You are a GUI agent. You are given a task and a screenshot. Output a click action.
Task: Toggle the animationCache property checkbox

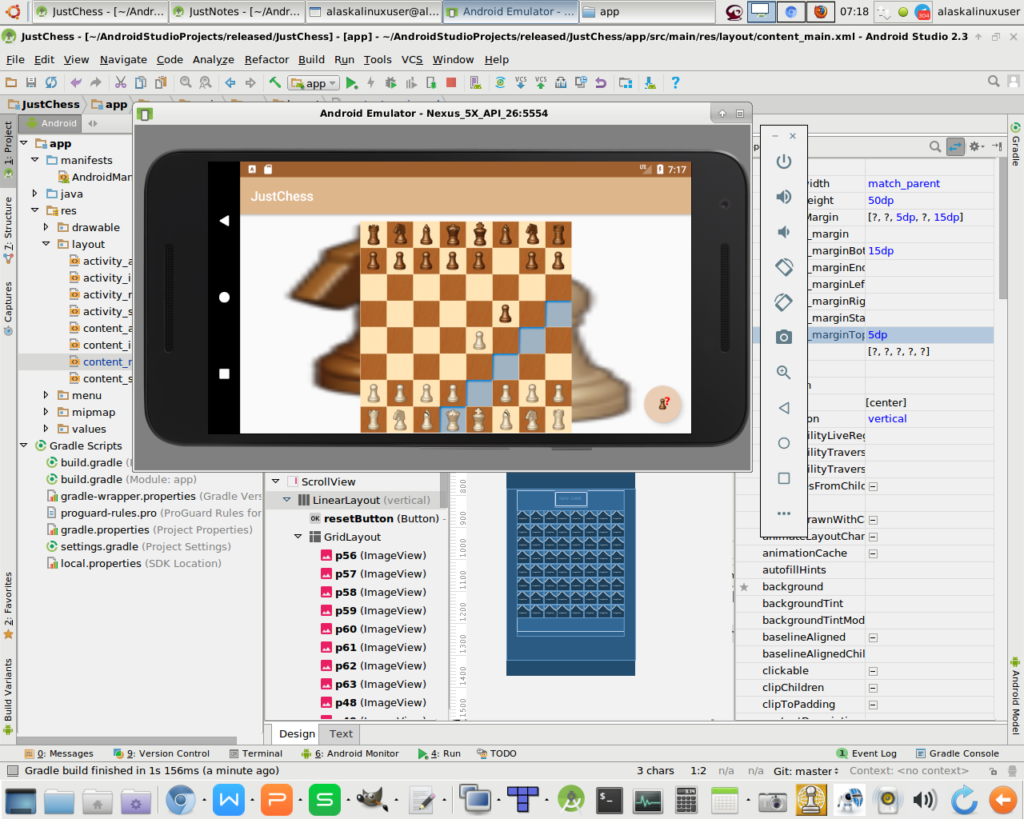pos(872,553)
